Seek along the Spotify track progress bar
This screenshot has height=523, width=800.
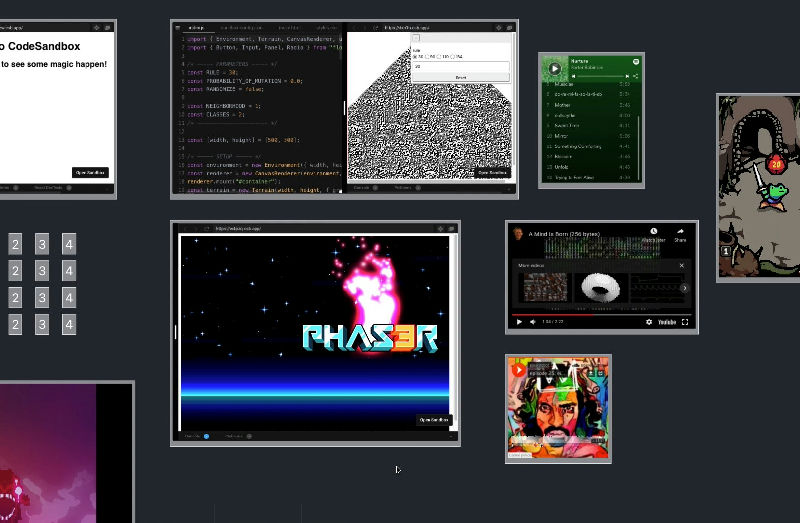coord(600,77)
